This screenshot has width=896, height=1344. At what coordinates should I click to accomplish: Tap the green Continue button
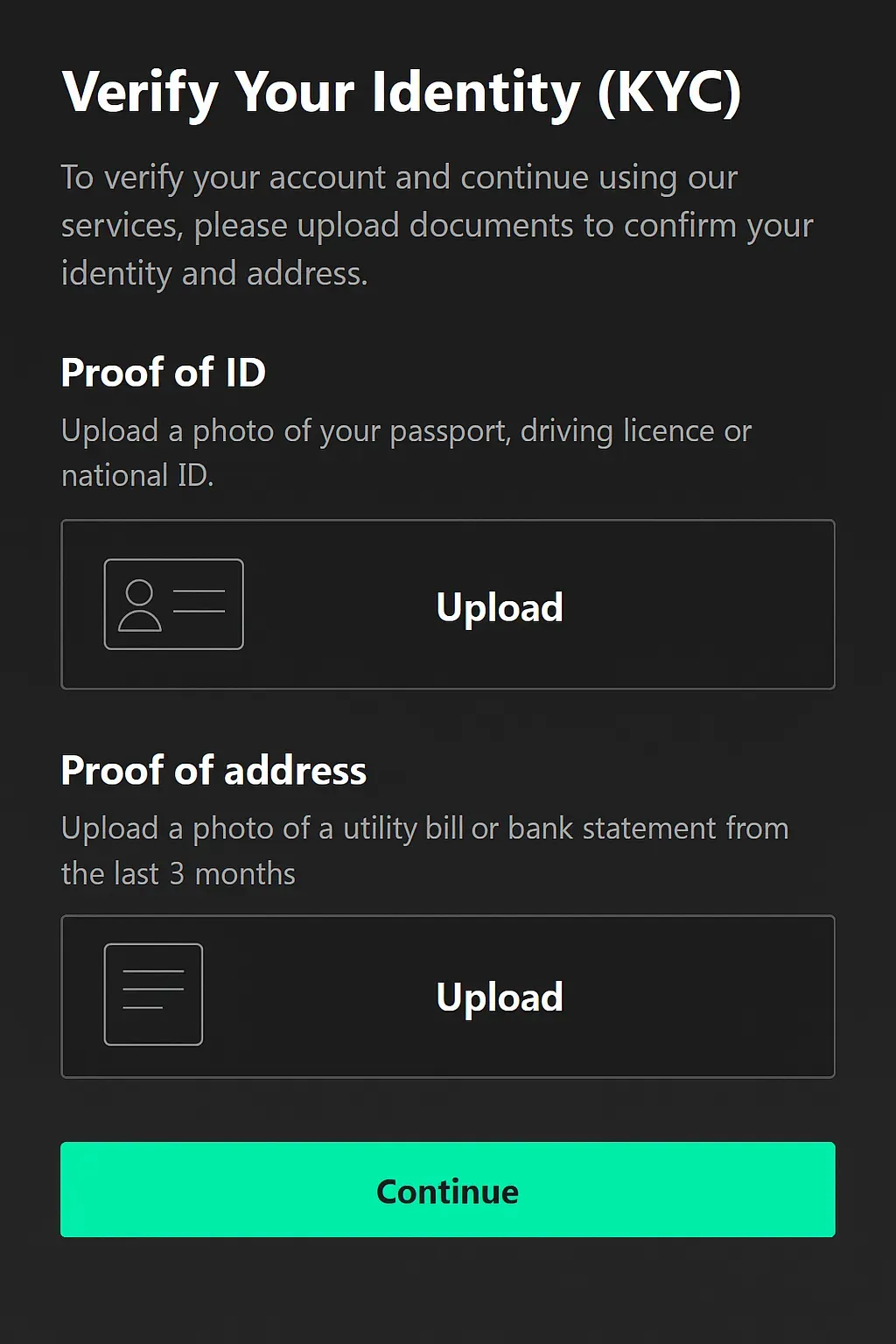click(x=448, y=1189)
